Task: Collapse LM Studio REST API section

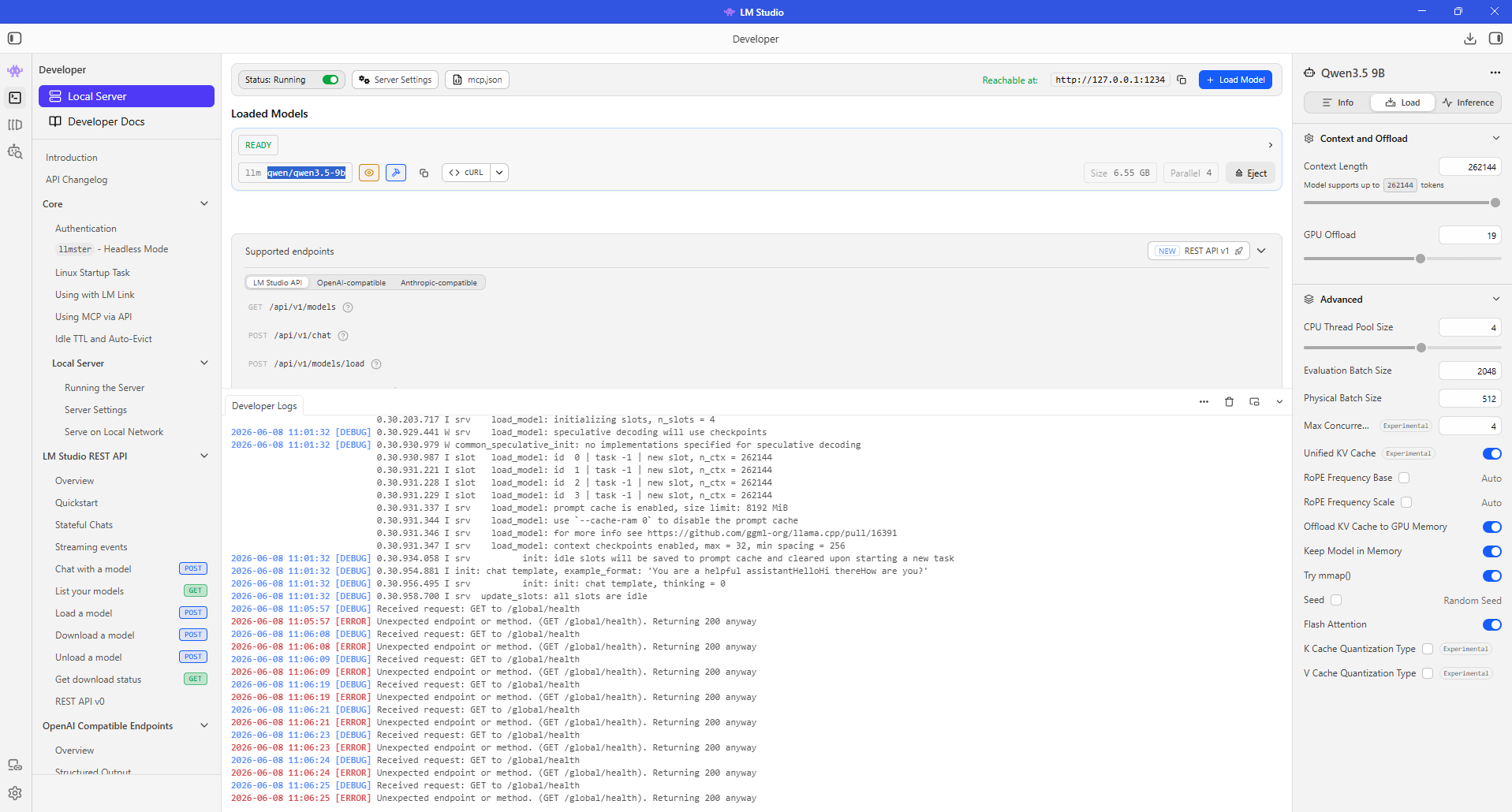Action: [204, 456]
